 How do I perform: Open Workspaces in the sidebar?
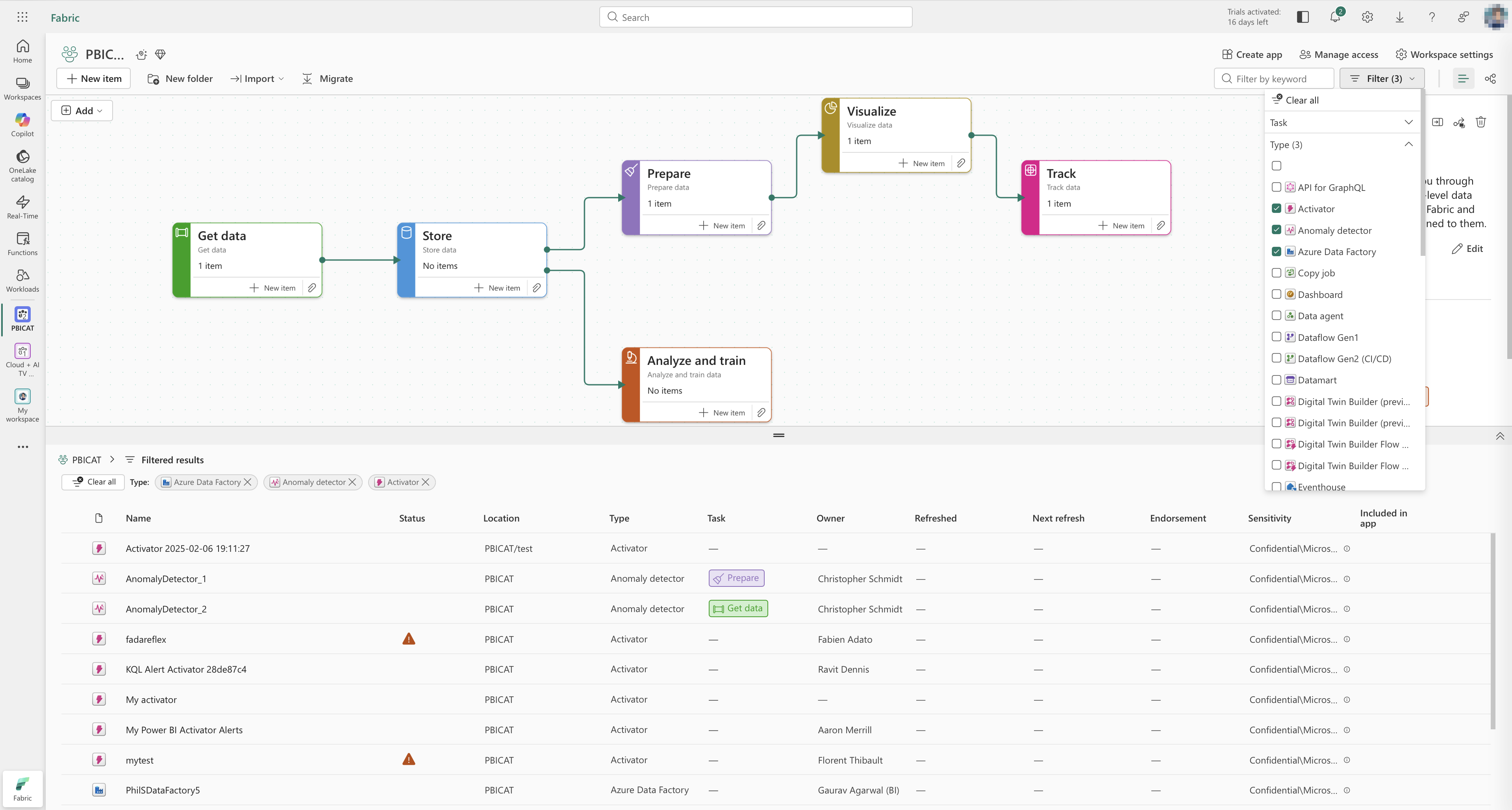tap(22, 89)
